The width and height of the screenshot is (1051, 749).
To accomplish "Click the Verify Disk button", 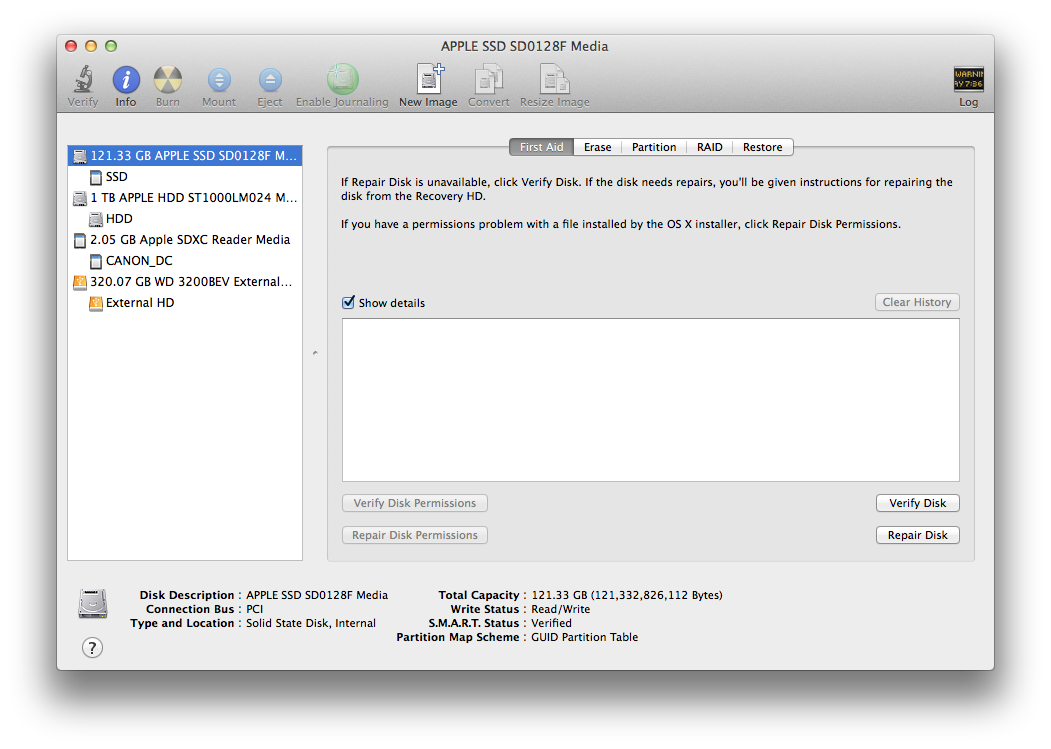I will 918,504.
